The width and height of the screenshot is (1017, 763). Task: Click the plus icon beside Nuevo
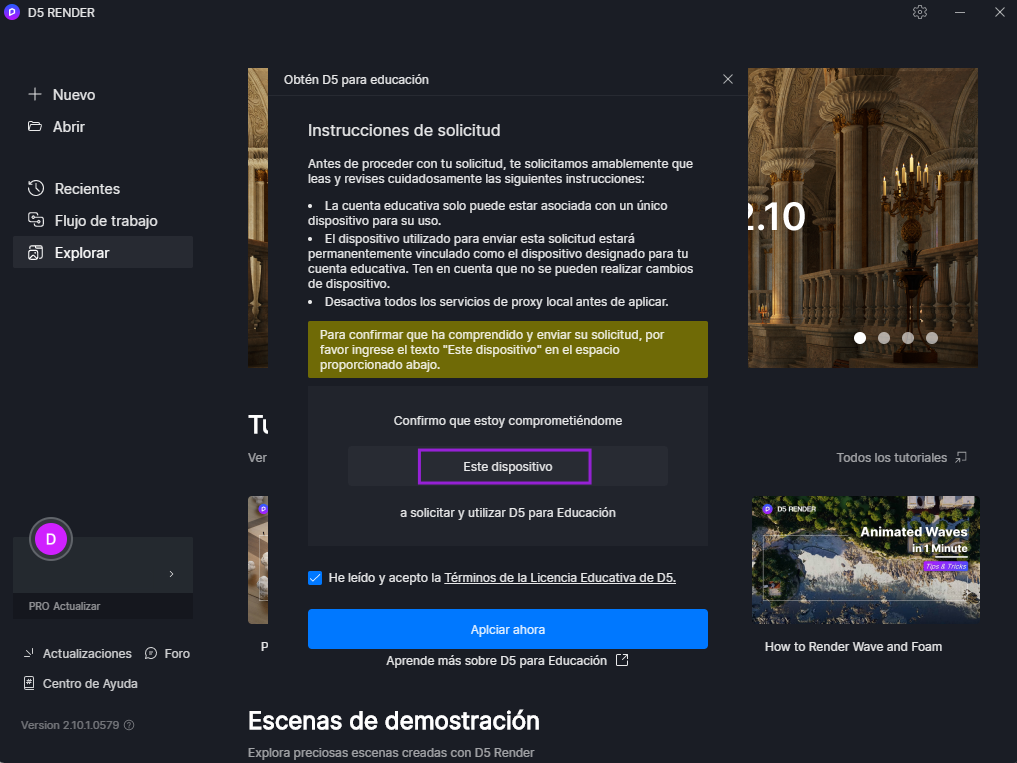click(x=35, y=95)
